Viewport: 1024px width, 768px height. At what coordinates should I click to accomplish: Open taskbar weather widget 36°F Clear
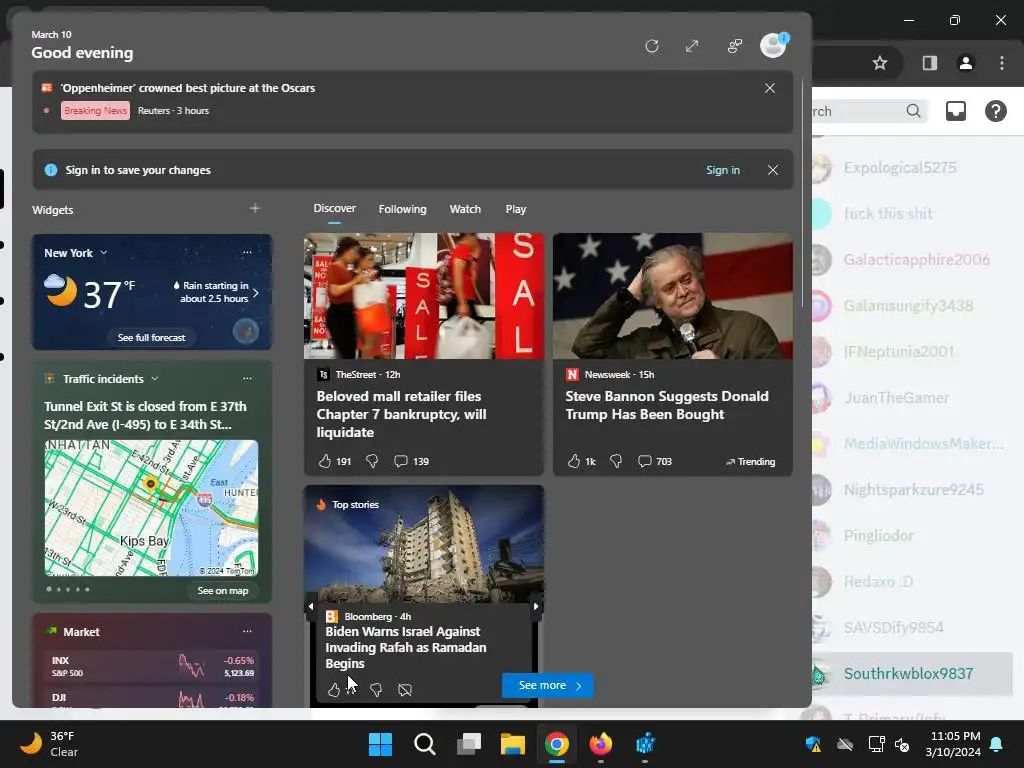tap(50, 744)
